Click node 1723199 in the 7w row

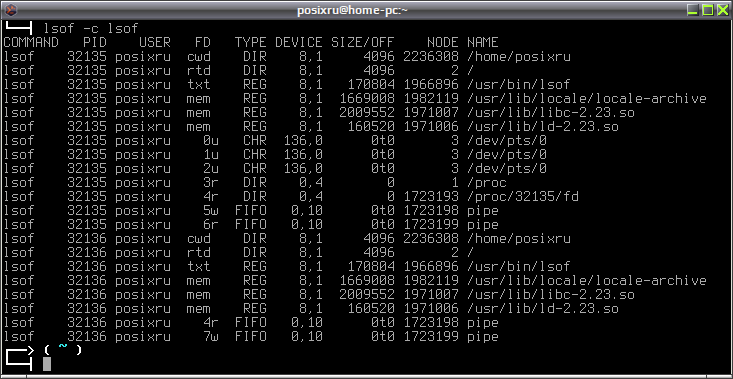coord(431,337)
